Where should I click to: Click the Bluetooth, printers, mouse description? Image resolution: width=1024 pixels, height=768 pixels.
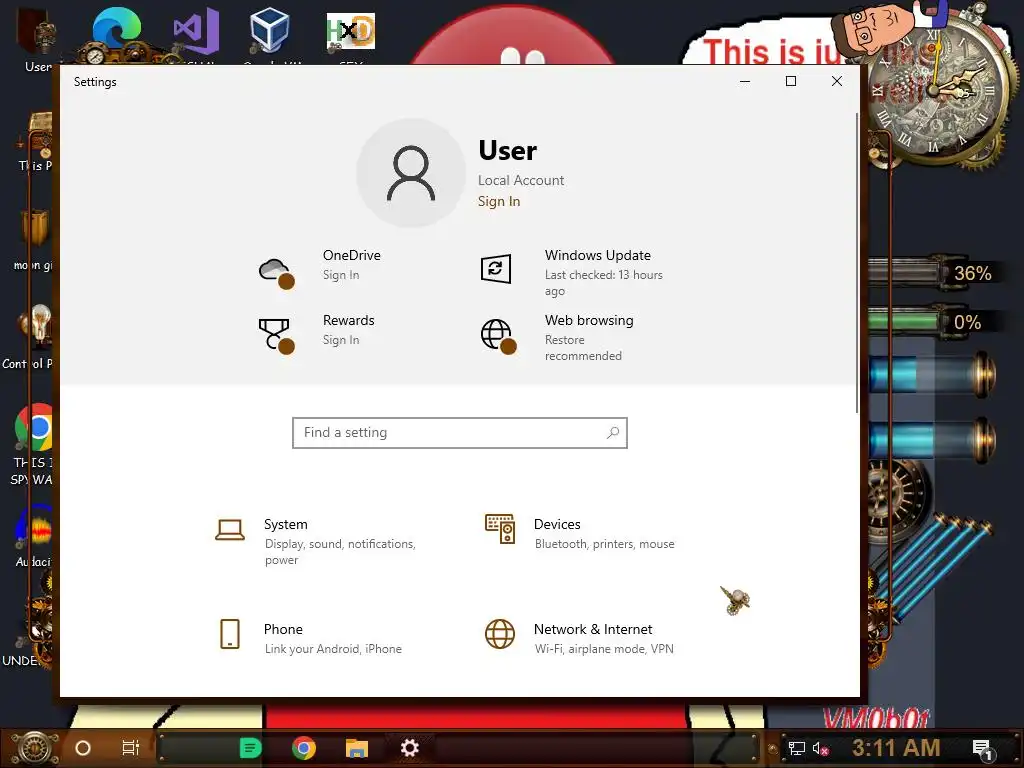605,544
